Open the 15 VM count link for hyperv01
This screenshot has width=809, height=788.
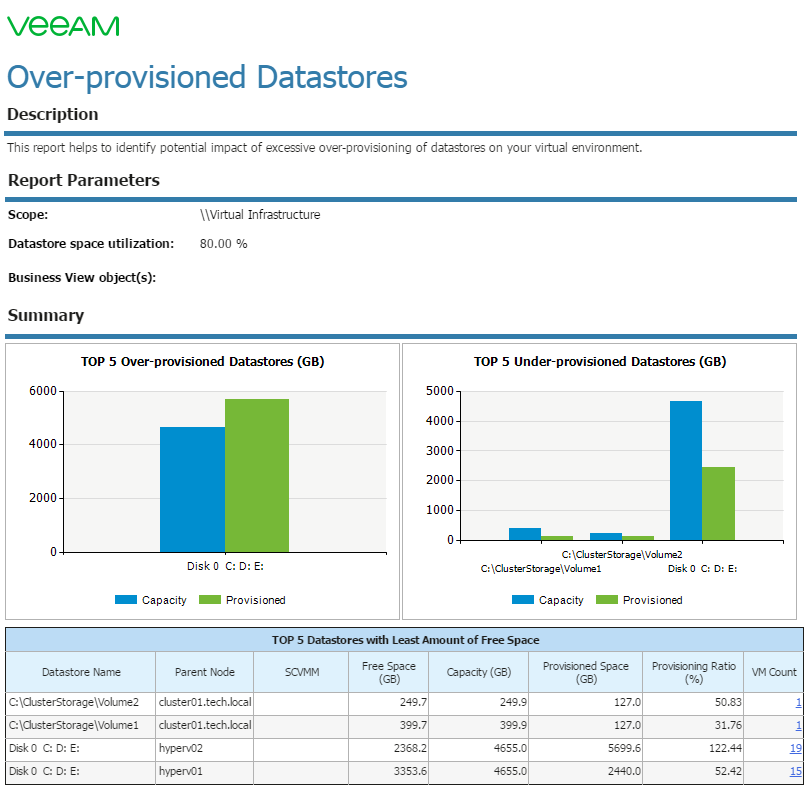point(796,771)
